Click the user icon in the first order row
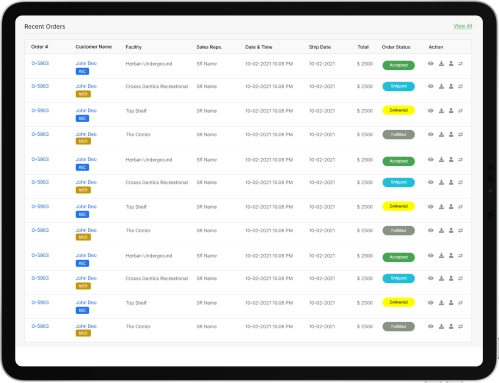The image size is (499, 383). click(451, 63)
